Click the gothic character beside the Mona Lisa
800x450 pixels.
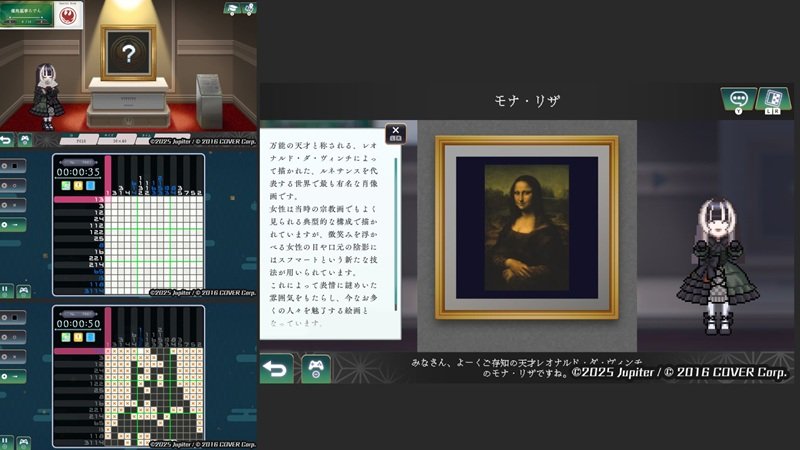tap(718, 267)
